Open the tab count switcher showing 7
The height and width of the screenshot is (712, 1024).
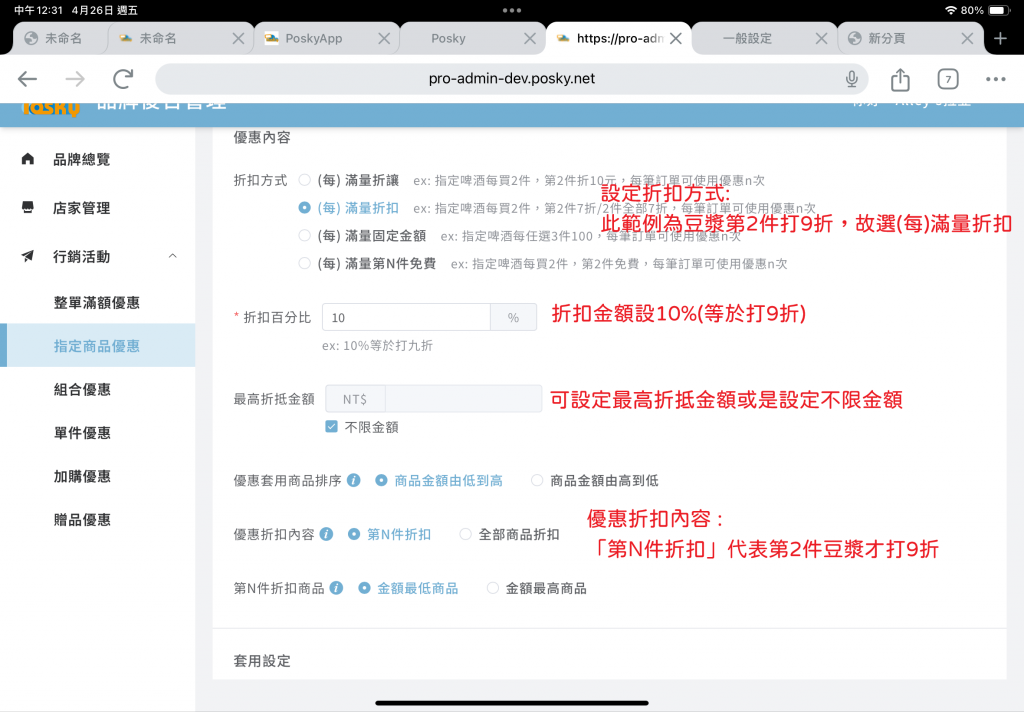948,79
